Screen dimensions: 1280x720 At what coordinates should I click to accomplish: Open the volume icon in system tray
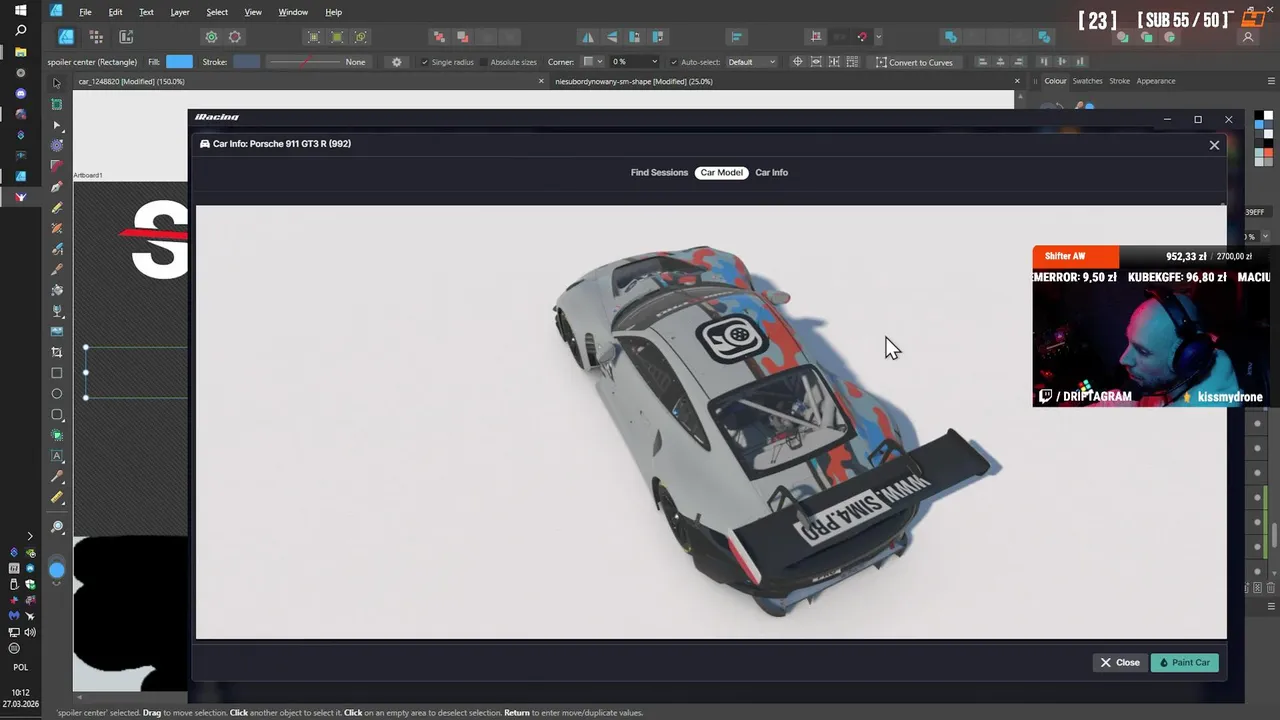pos(30,632)
